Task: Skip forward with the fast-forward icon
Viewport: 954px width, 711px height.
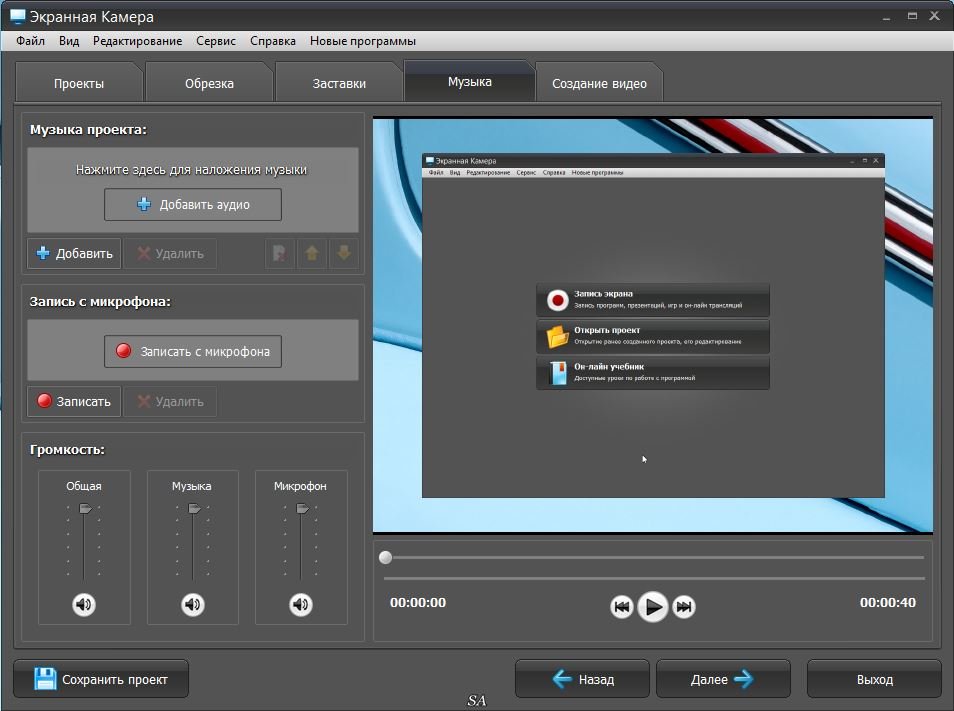Action: [x=684, y=607]
